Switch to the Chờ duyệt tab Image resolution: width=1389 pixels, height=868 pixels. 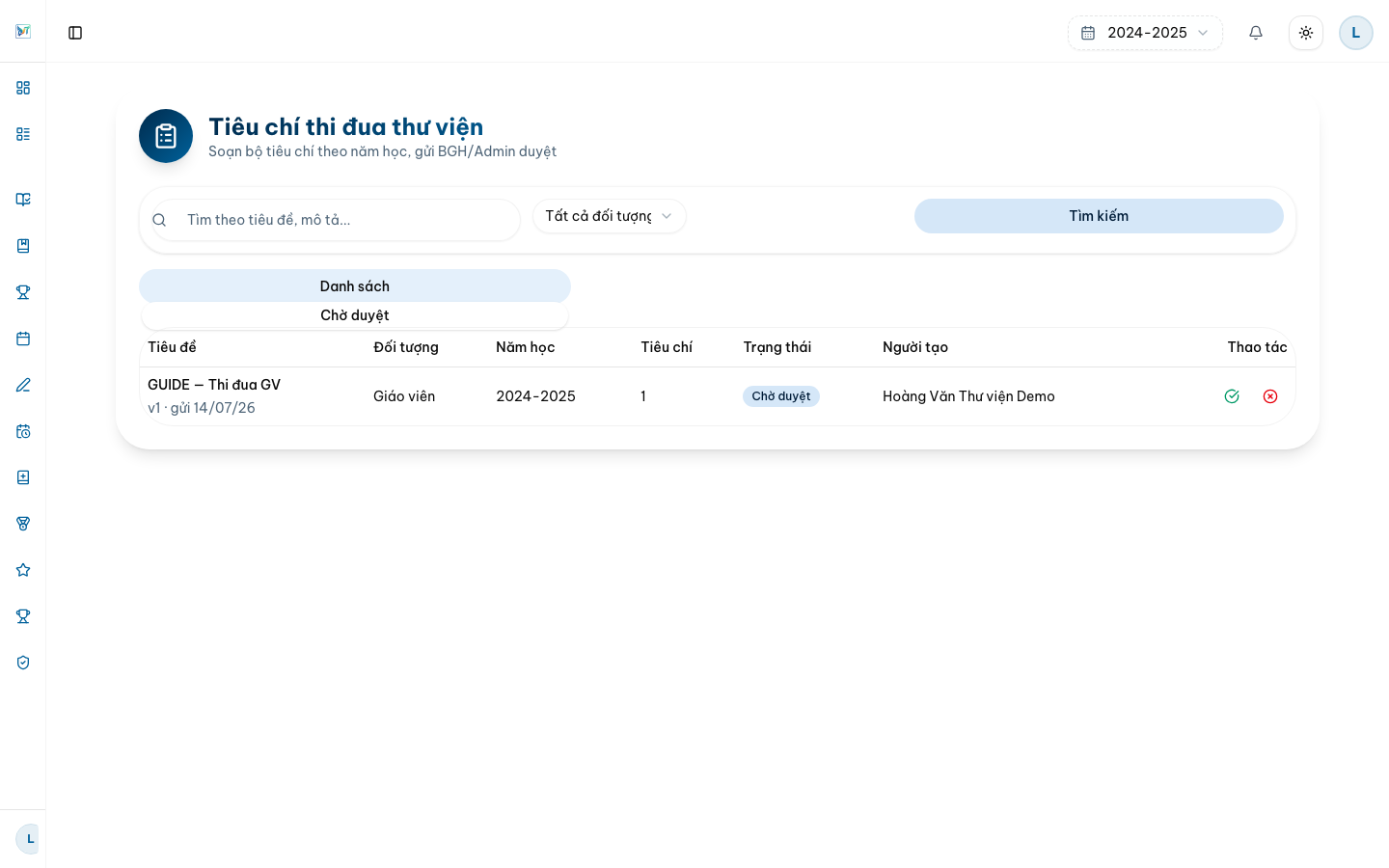[355, 315]
